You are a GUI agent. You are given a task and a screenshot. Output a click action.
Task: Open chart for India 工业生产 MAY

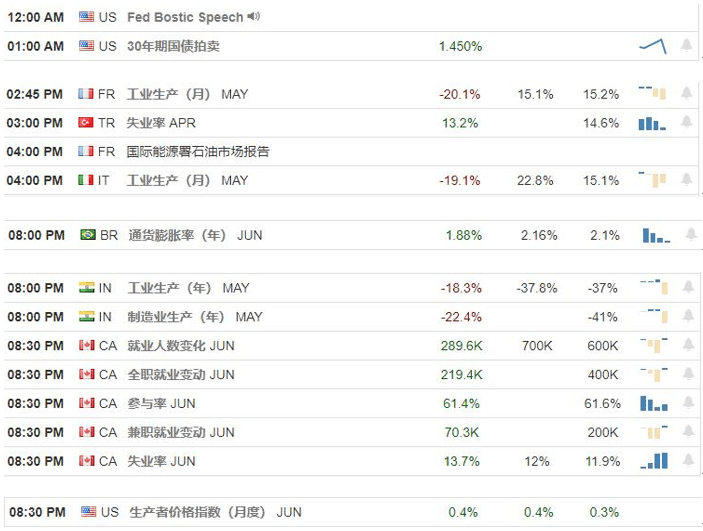[x=654, y=287]
